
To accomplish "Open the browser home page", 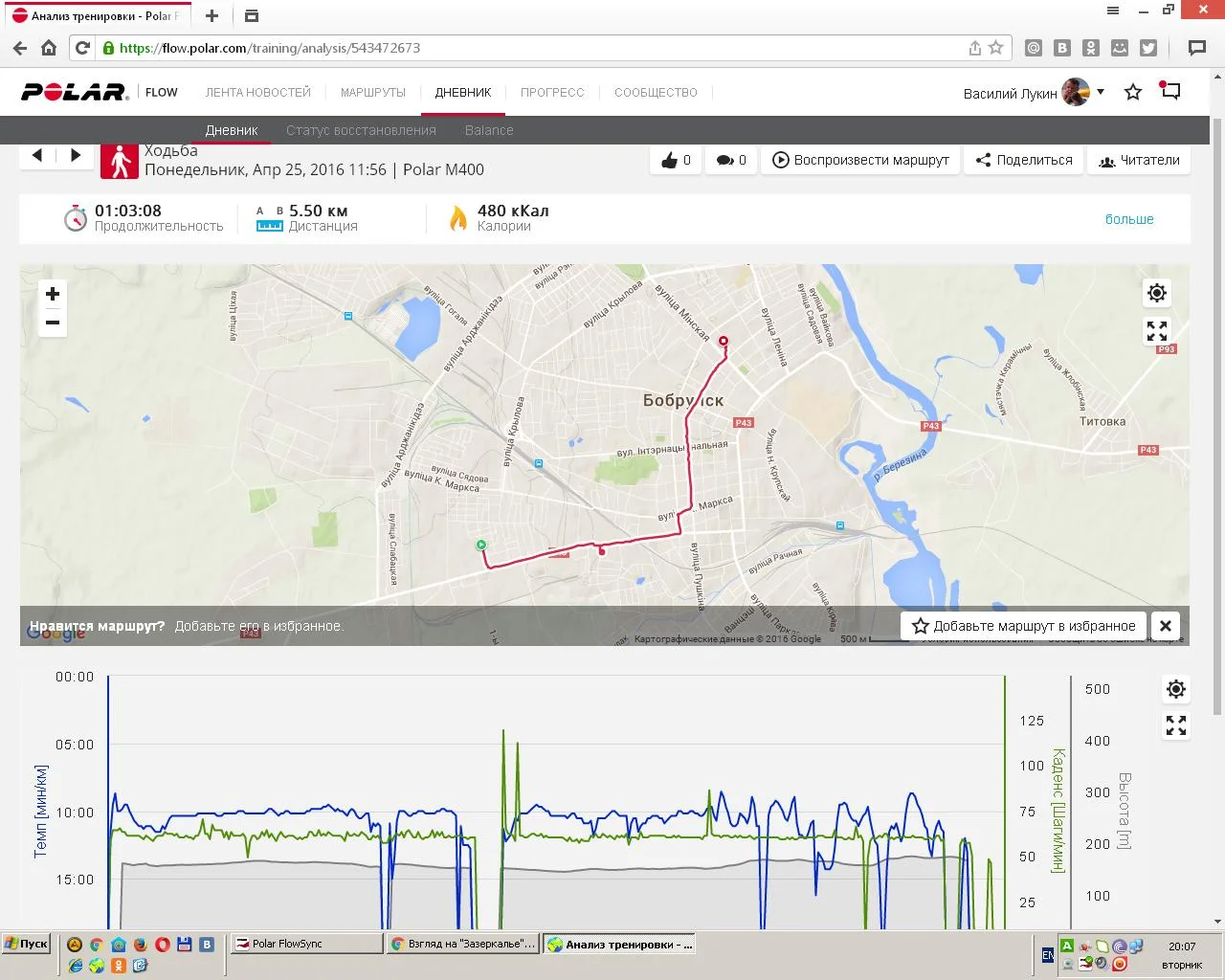I will (x=49, y=48).
